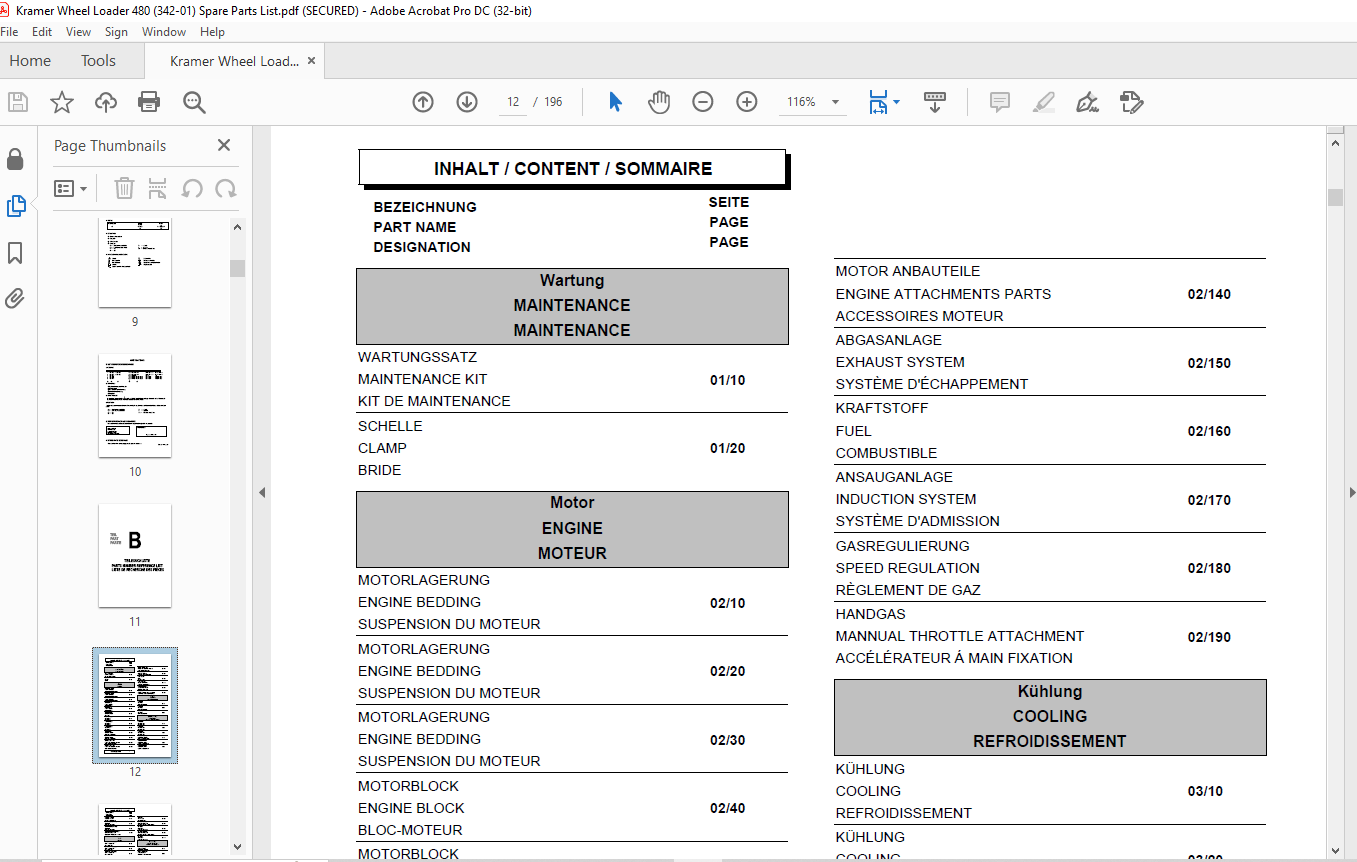Open the Help menu

click(212, 32)
